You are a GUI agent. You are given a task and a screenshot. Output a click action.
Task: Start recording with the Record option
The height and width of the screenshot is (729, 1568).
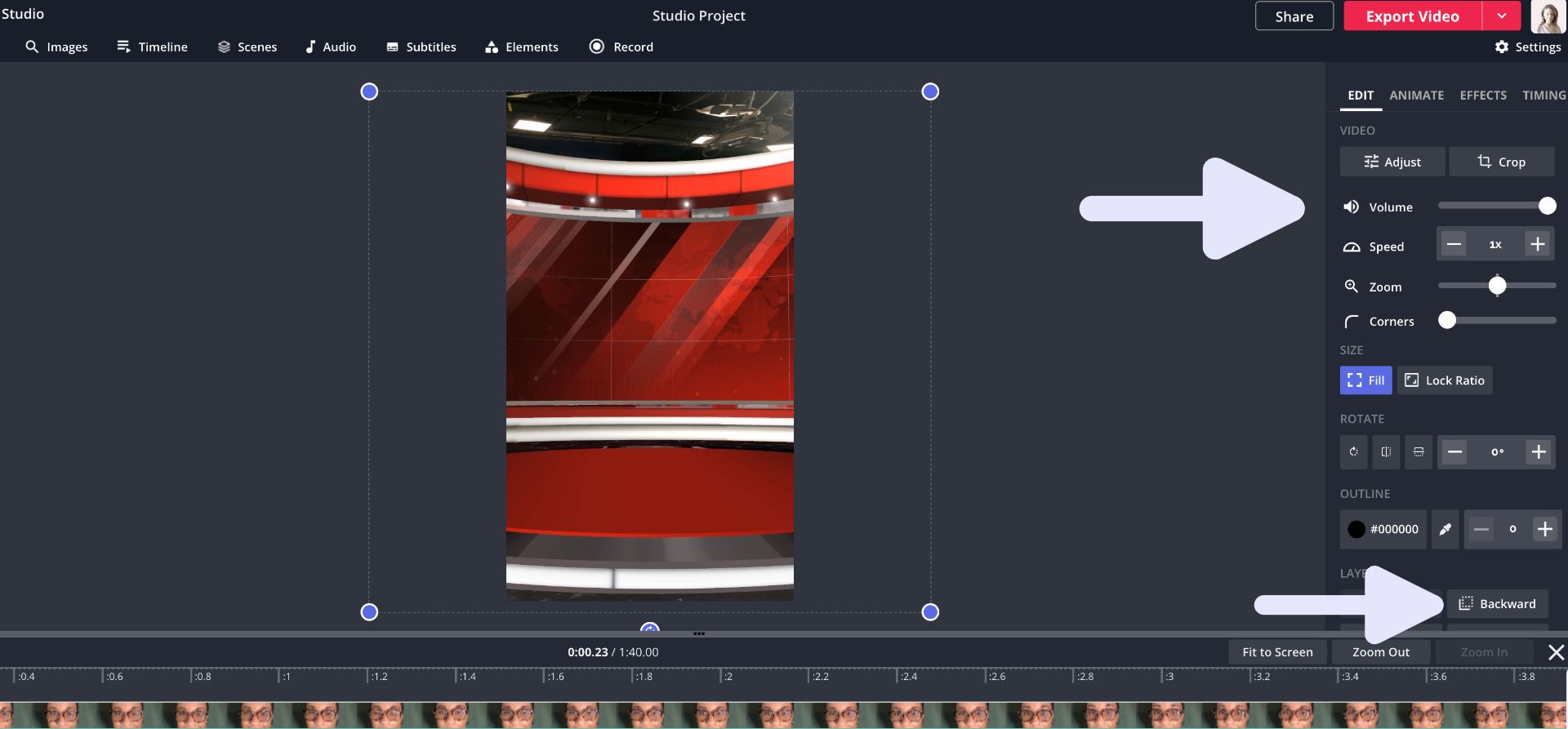[621, 47]
